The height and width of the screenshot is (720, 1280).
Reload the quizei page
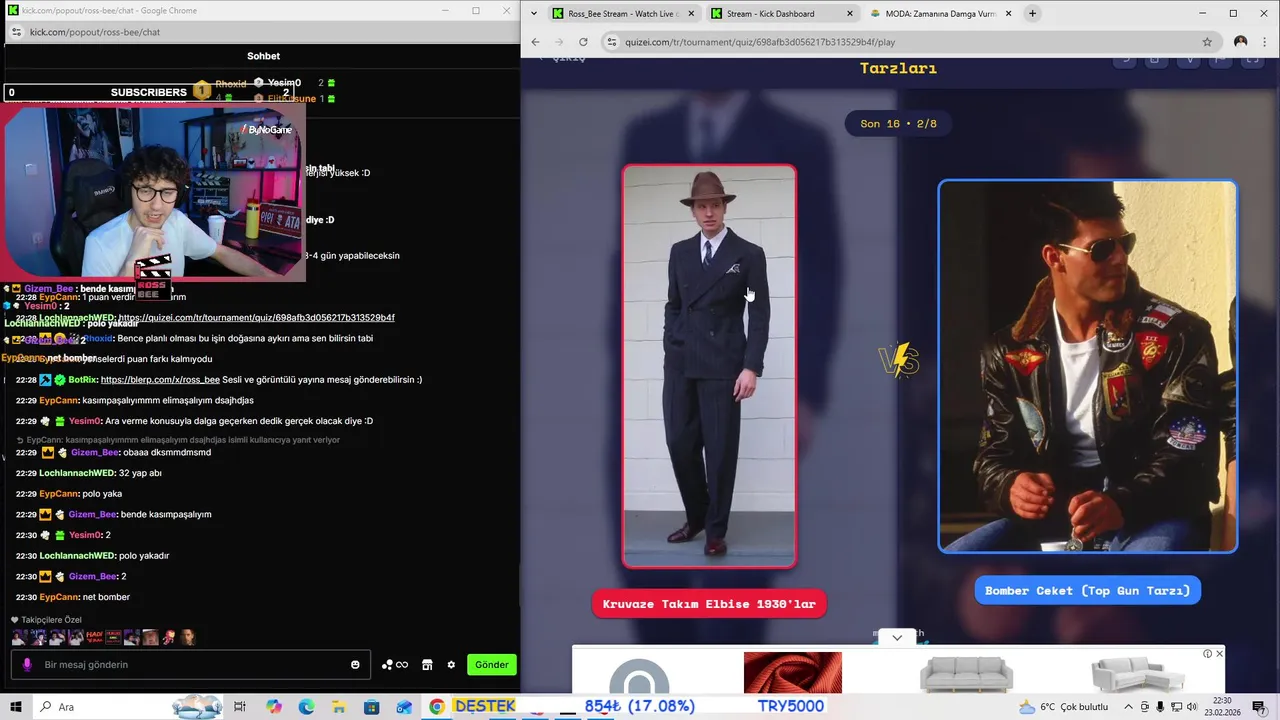[x=583, y=42]
